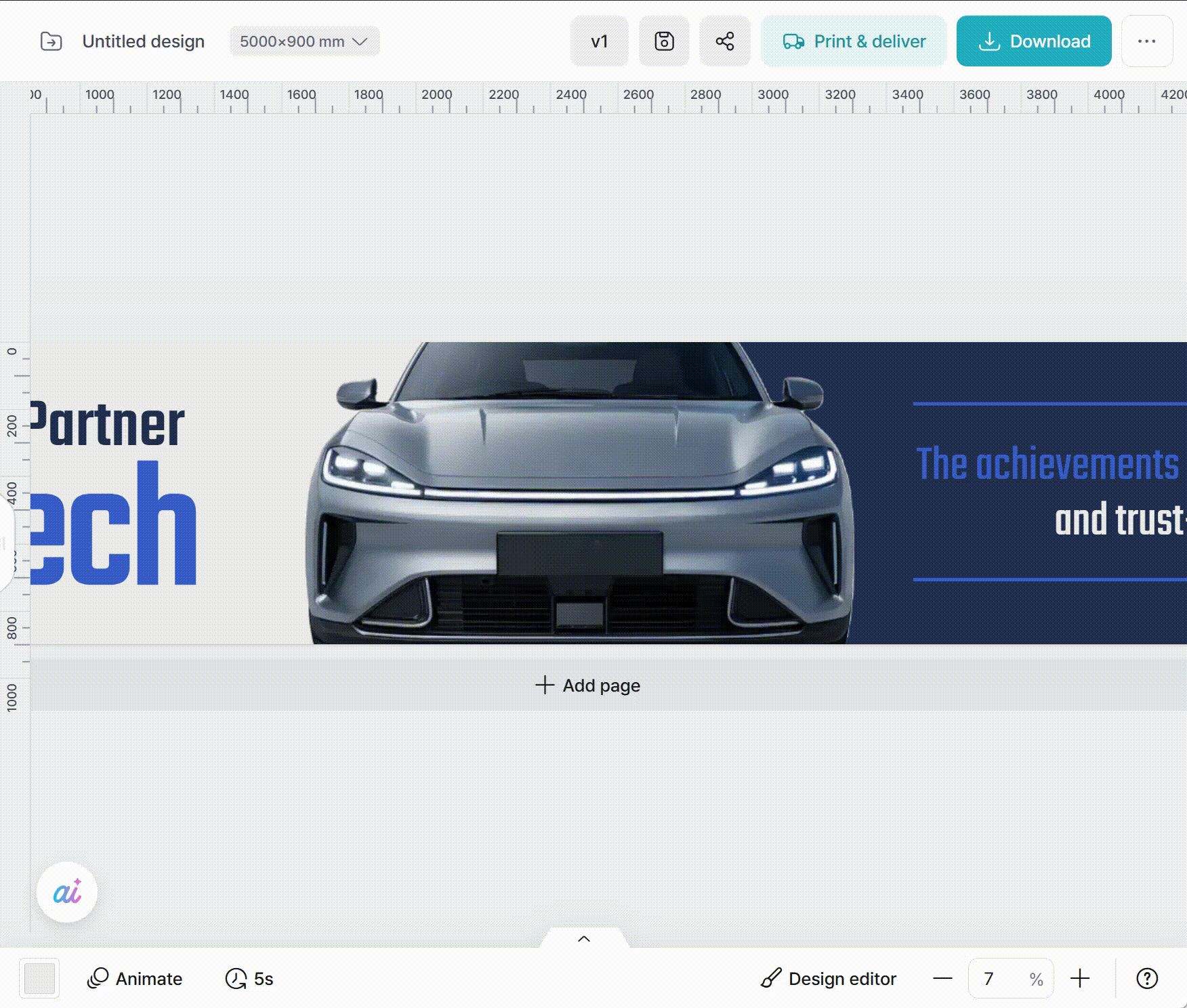This screenshot has width=1187, height=1008.
Task: Open the Animate panel
Action: point(135,978)
